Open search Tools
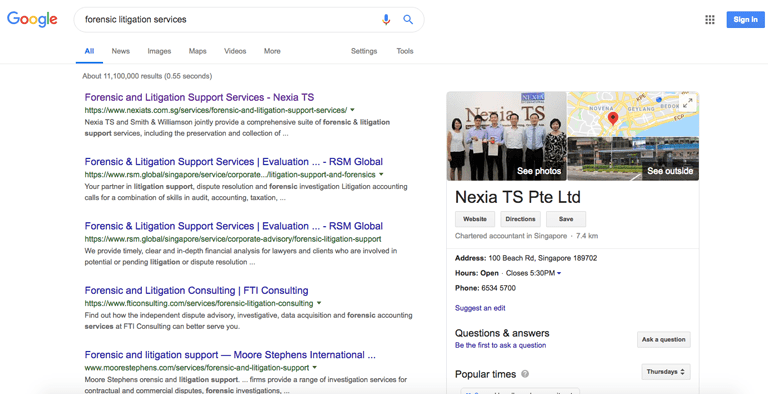This screenshot has width=768, height=394. [405, 51]
